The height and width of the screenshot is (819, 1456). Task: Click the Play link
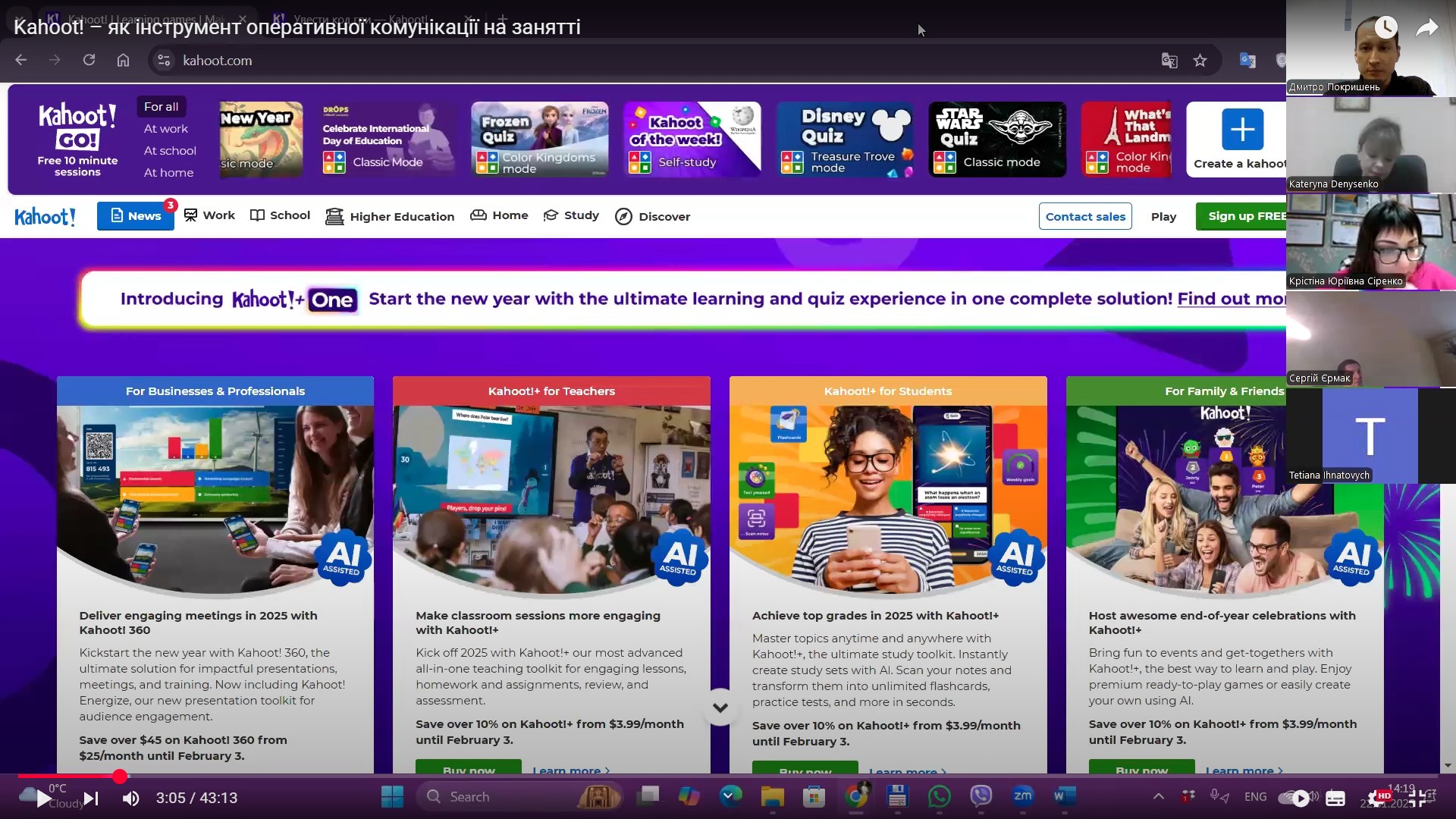pyautogui.click(x=1163, y=216)
